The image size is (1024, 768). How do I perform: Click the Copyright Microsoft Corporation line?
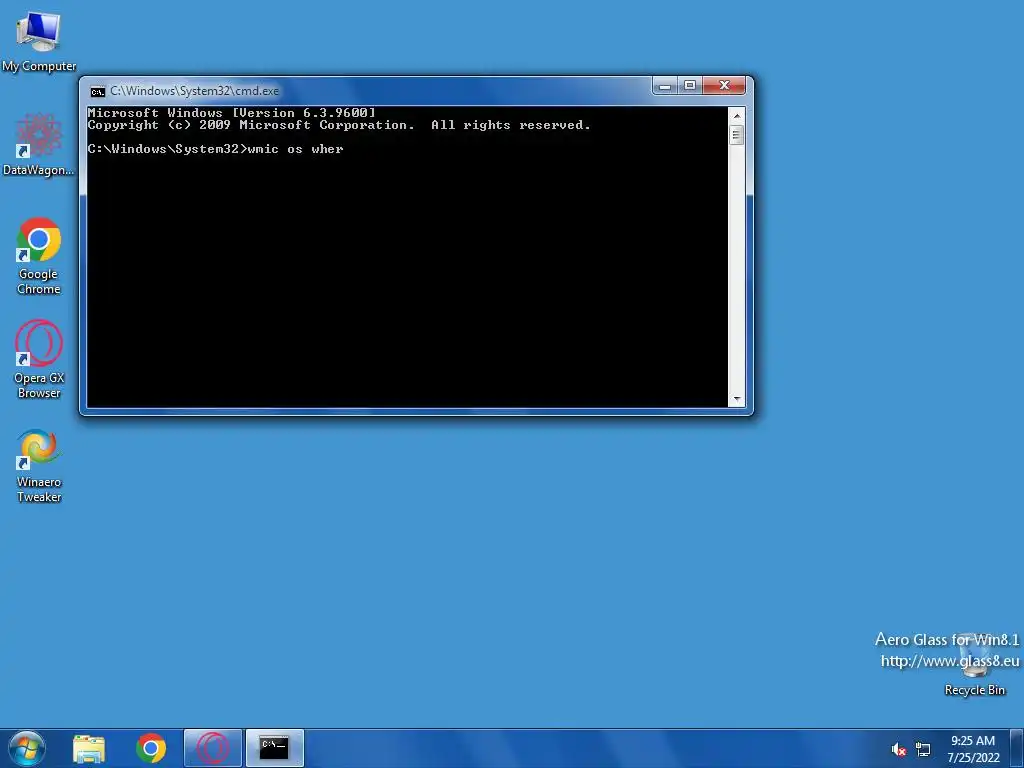(x=339, y=125)
